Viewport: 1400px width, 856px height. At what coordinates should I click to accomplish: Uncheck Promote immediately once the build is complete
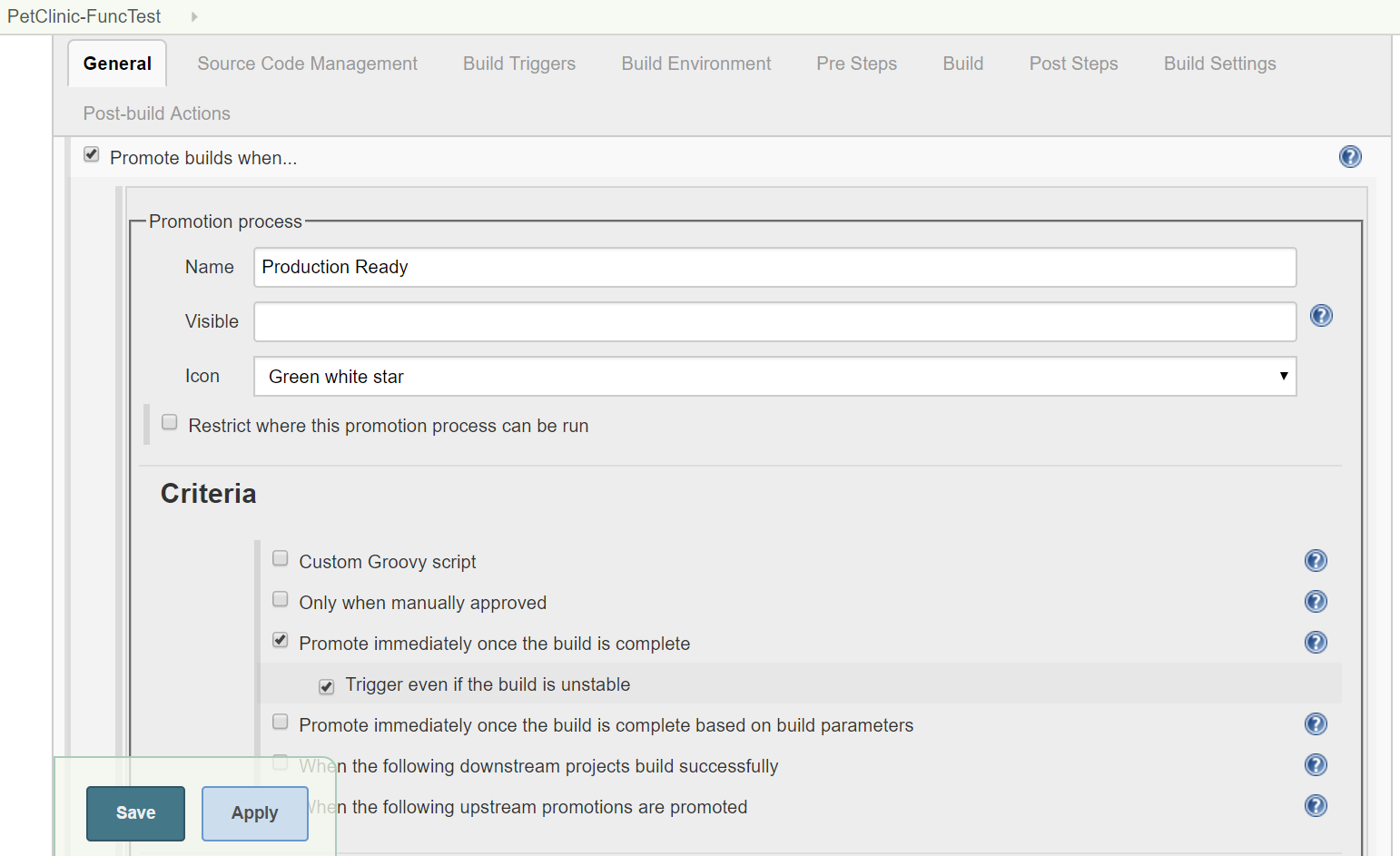(x=281, y=640)
